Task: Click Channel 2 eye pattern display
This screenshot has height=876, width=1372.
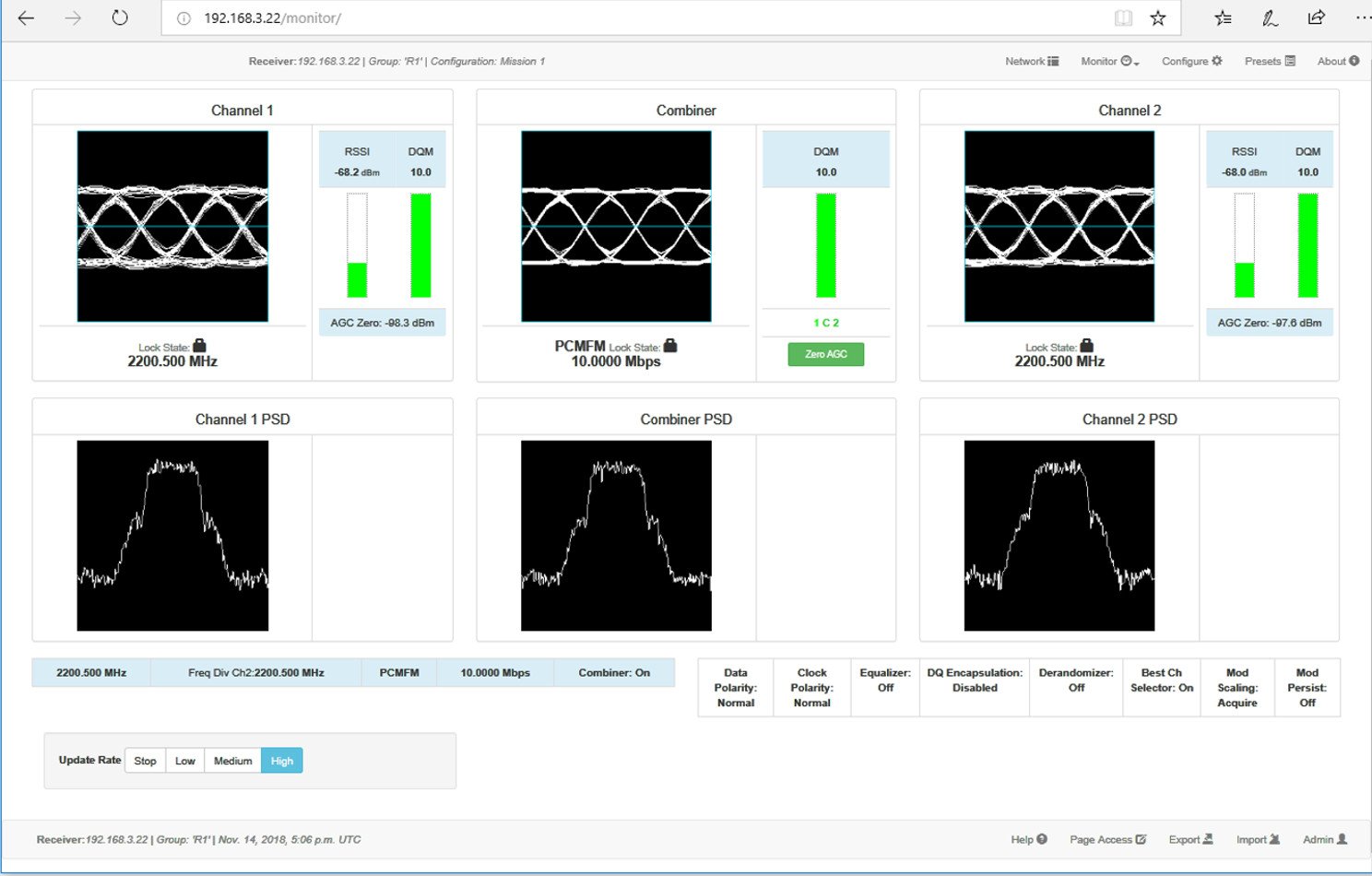Action: (1059, 226)
